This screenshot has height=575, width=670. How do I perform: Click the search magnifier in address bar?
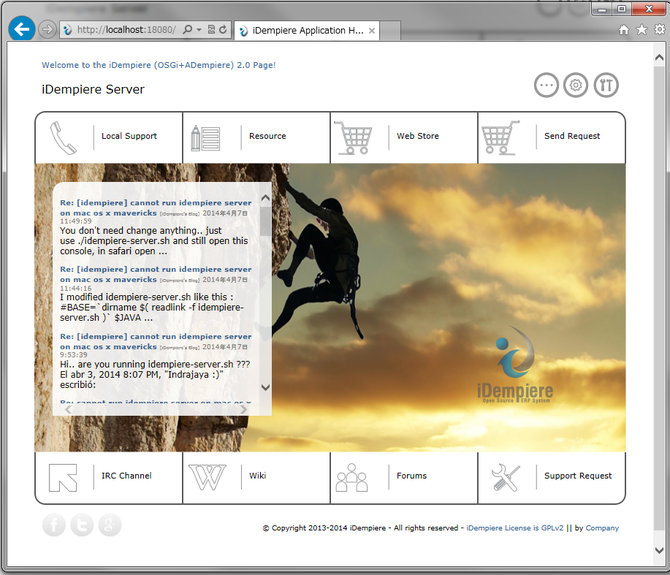coord(187,29)
